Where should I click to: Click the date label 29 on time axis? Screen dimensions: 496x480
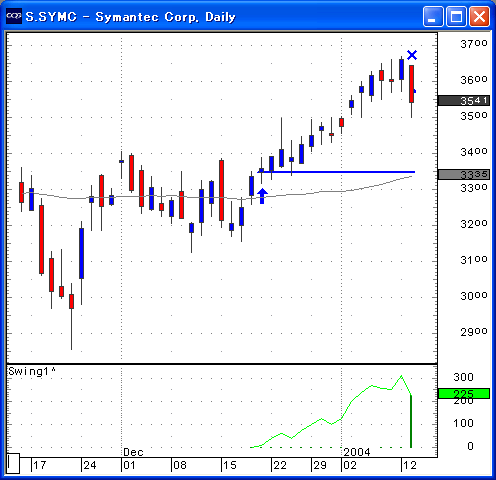pyautogui.click(x=320, y=465)
